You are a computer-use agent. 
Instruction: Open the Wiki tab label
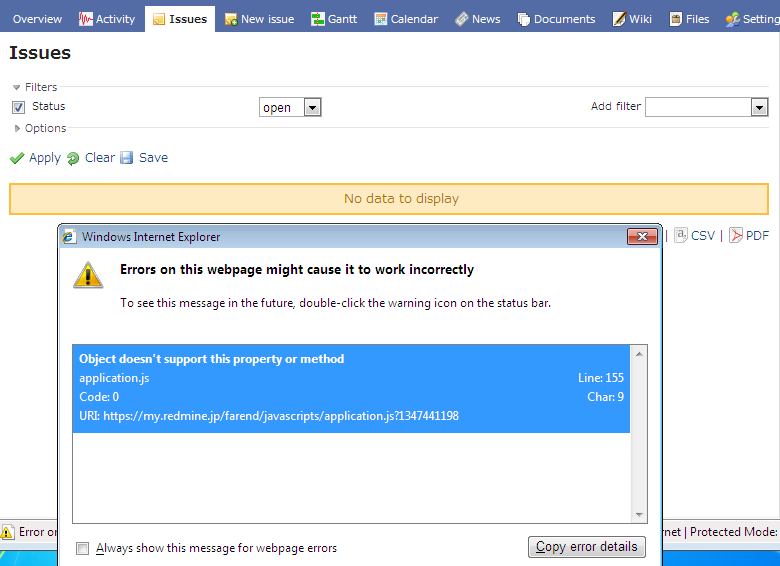pos(640,19)
